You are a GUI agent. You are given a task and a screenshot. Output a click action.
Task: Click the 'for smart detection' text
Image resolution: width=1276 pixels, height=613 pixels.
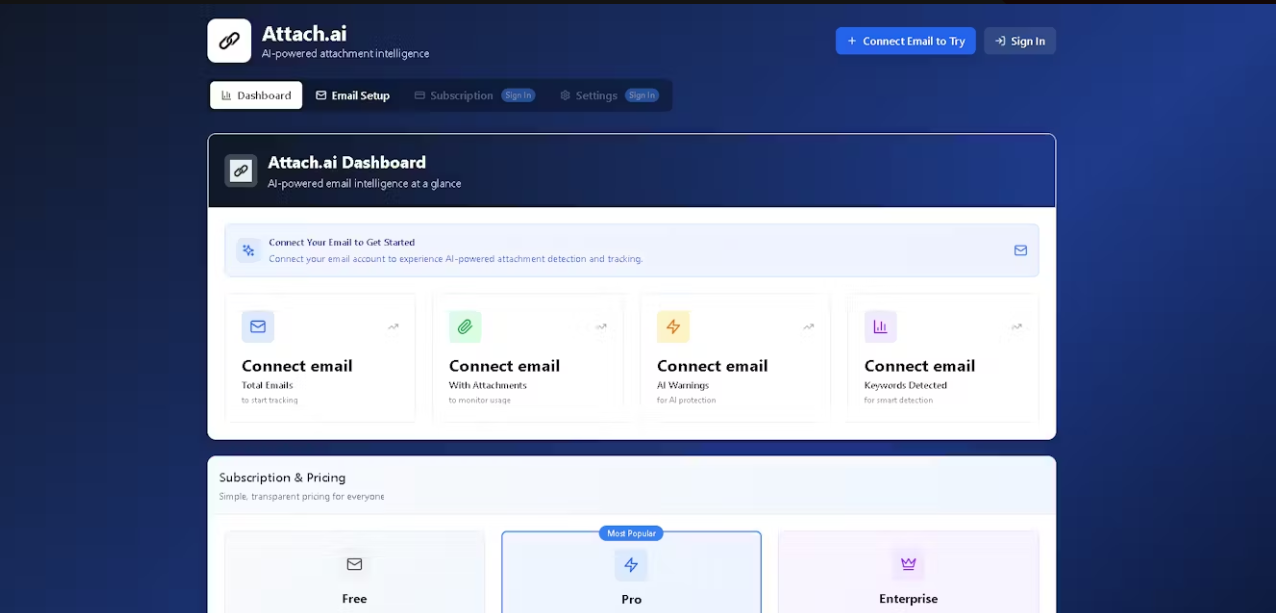tap(898, 400)
